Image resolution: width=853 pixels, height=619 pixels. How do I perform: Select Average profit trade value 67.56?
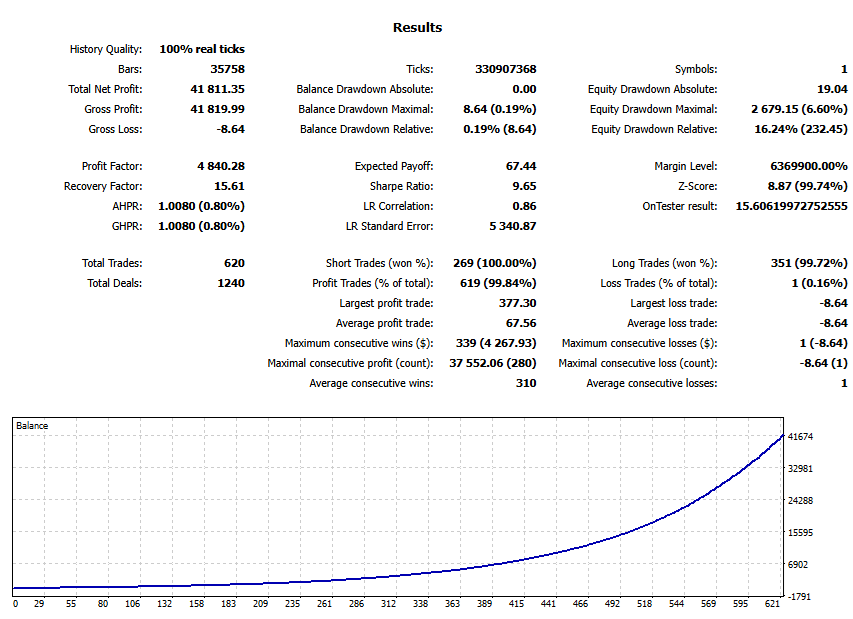521,324
